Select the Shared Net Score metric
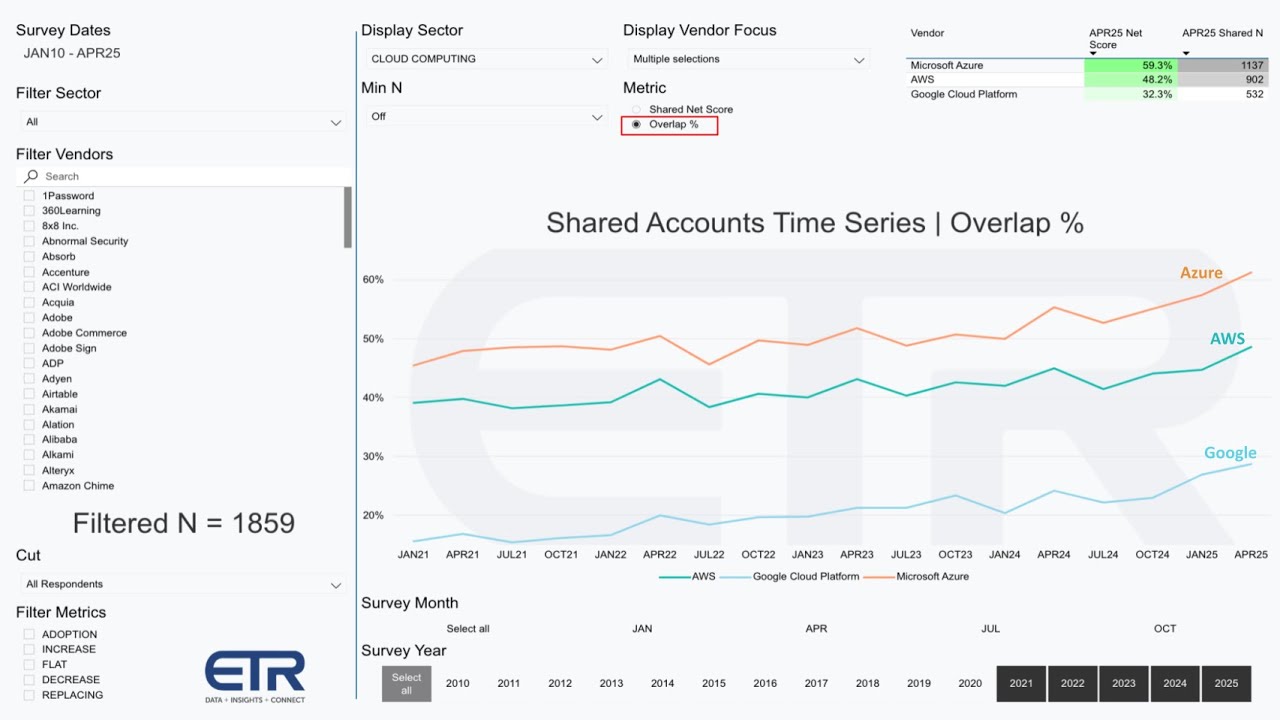The height and width of the screenshot is (720, 1280). (x=637, y=110)
